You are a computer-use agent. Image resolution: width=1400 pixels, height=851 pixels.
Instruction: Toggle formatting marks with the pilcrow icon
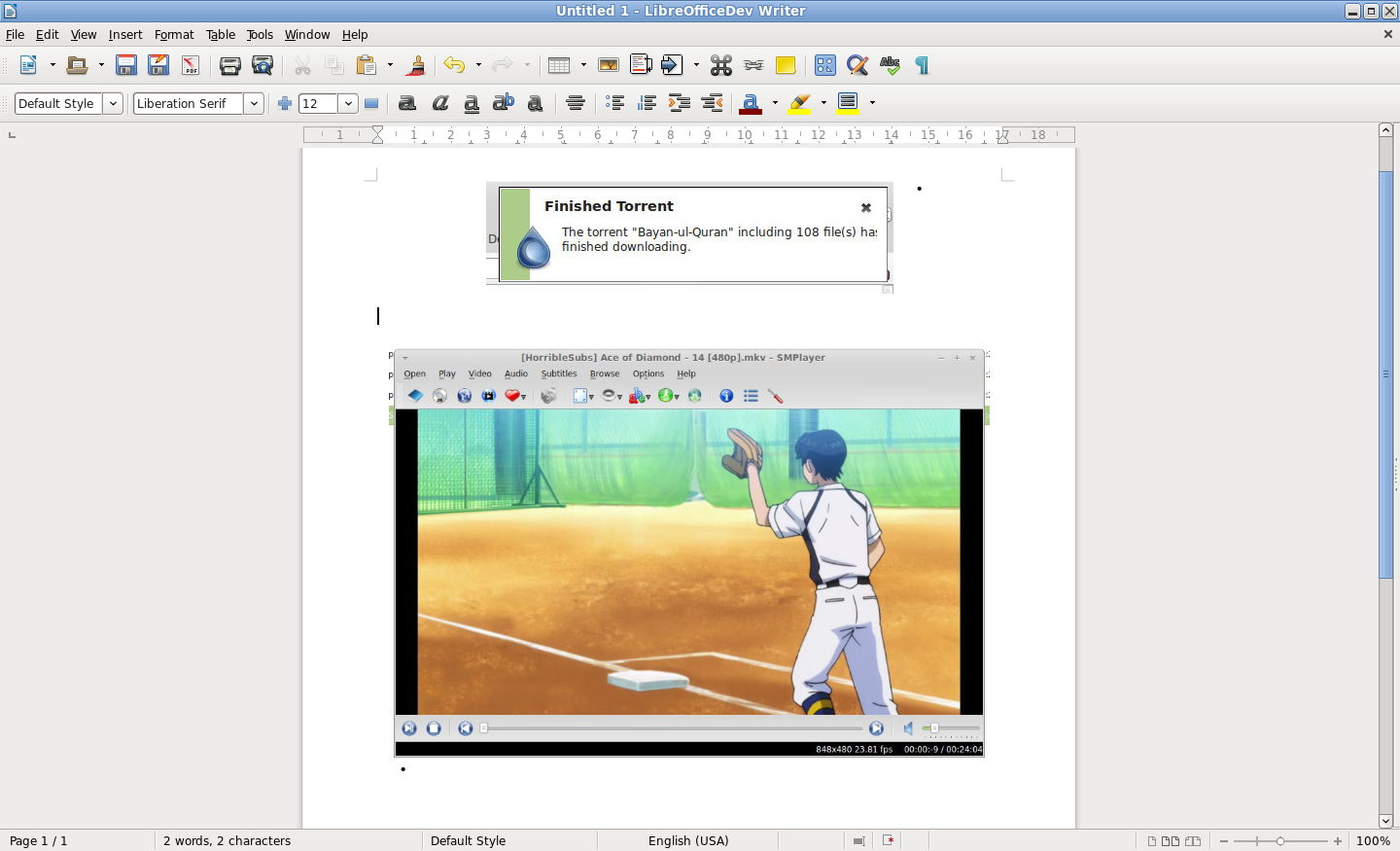pos(922,65)
